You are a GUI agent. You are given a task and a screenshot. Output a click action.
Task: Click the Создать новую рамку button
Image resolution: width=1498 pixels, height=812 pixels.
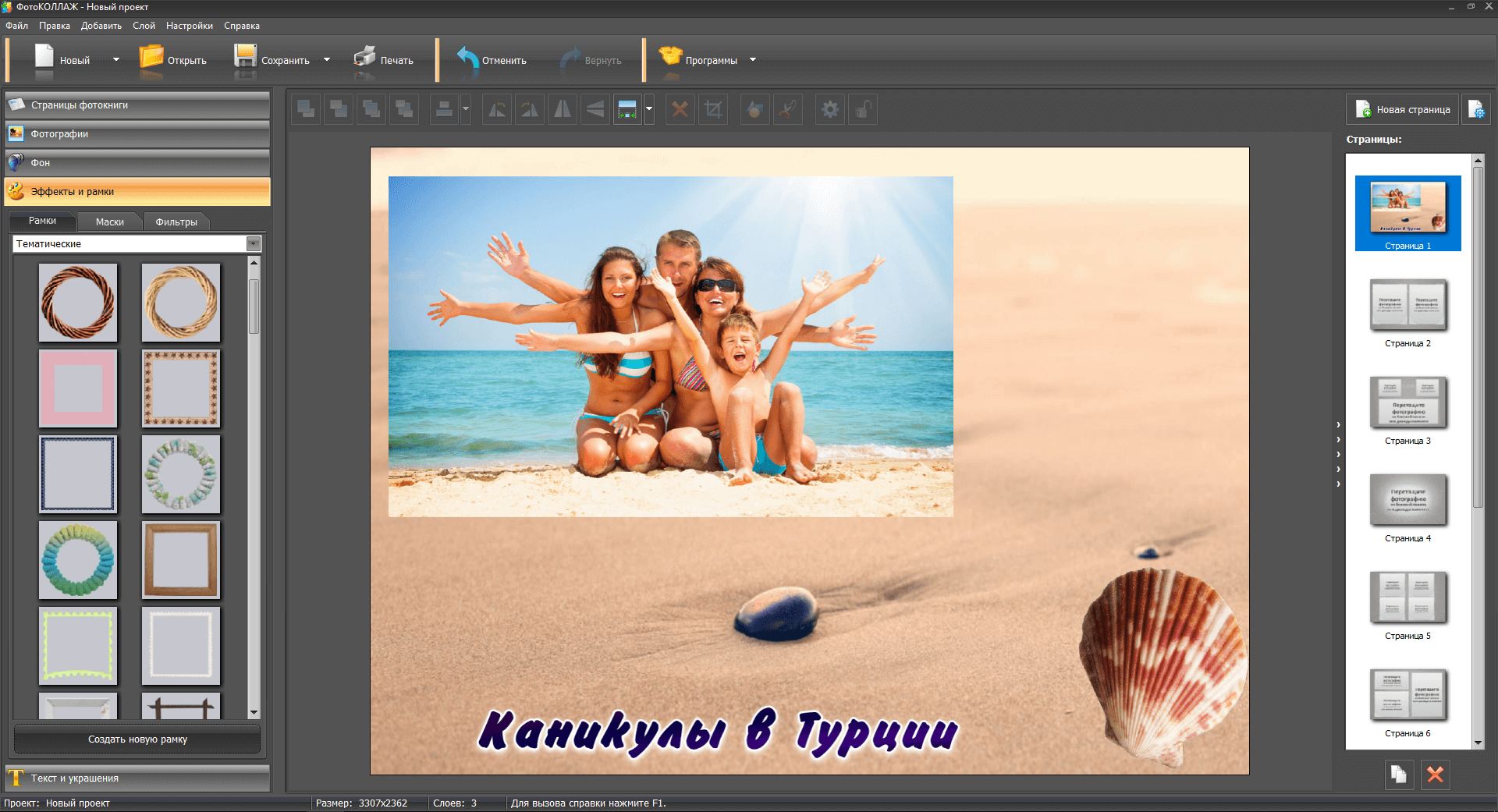pos(137,739)
